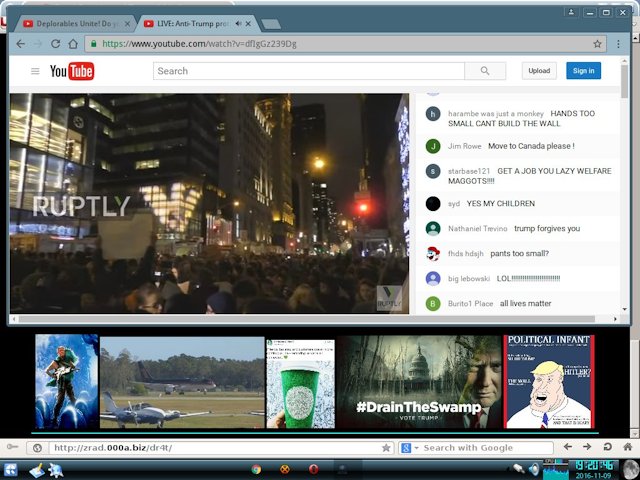640x480 pixels.
Task: Open the volume speaker tray icon
Action: point(534,469)
